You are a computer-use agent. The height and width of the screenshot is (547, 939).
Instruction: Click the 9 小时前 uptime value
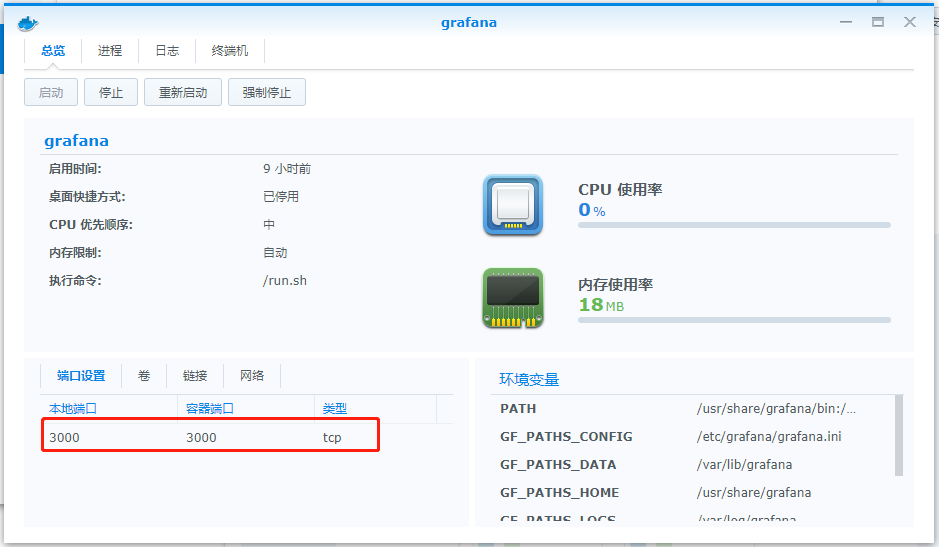coord(287,169)
